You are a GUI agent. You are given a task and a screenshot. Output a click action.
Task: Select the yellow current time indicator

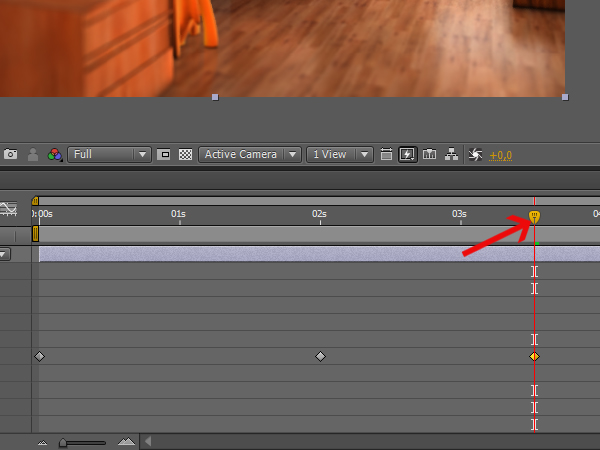coord(534,217)
